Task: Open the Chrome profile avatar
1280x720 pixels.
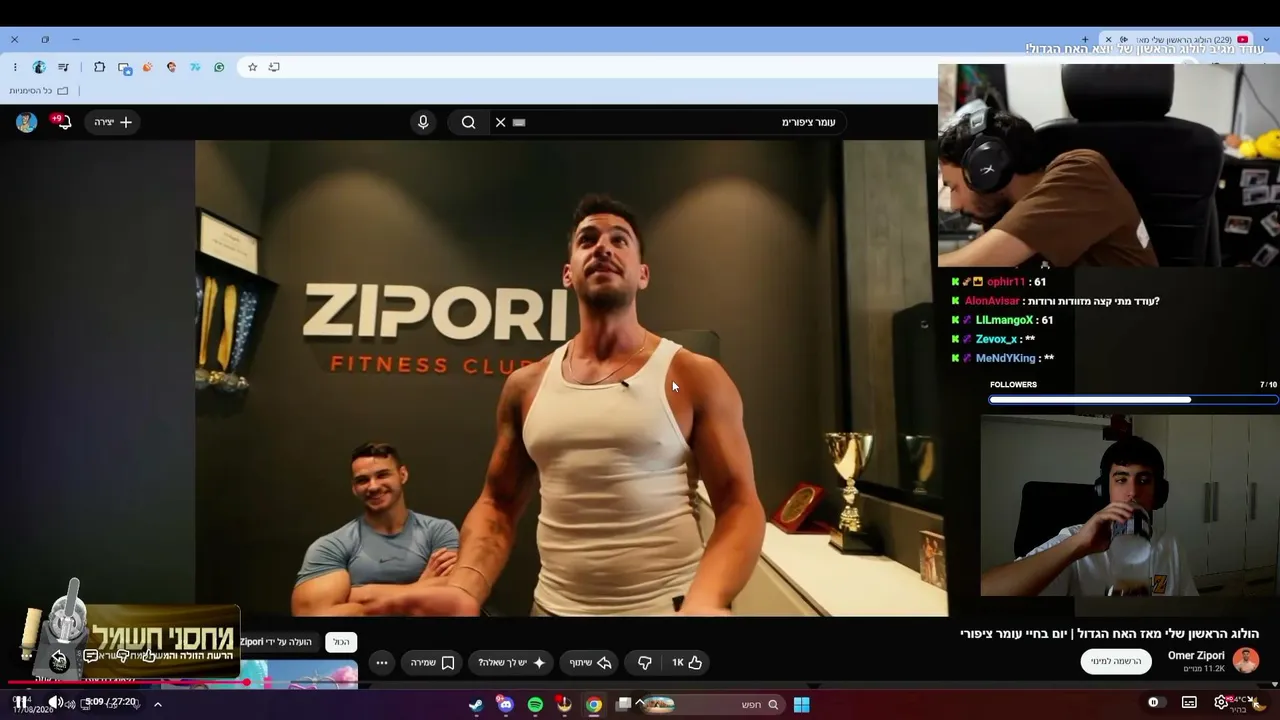Action: [39, 67]
